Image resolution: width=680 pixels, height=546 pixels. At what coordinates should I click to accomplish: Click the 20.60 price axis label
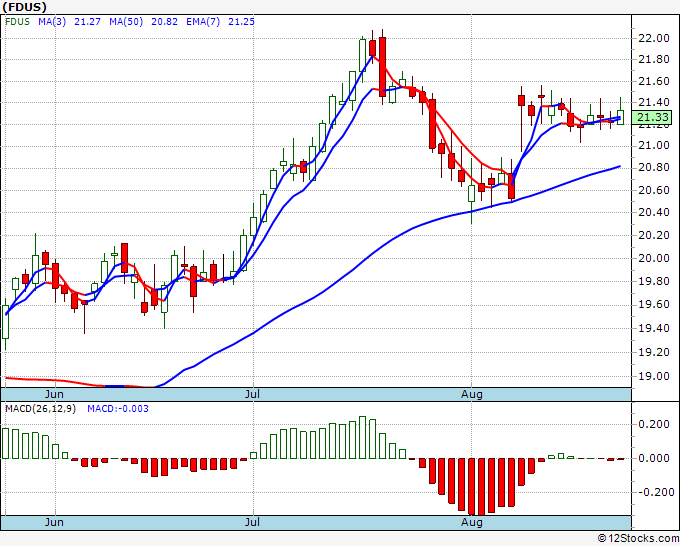point(654,190)
